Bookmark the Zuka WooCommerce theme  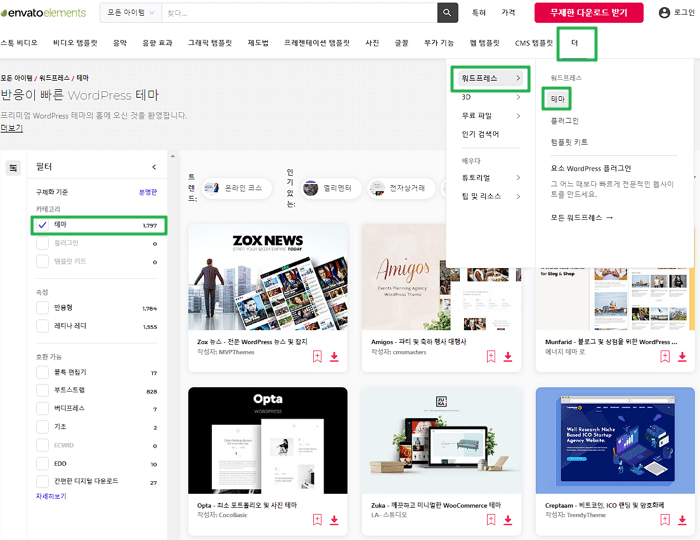pos(491,520)
